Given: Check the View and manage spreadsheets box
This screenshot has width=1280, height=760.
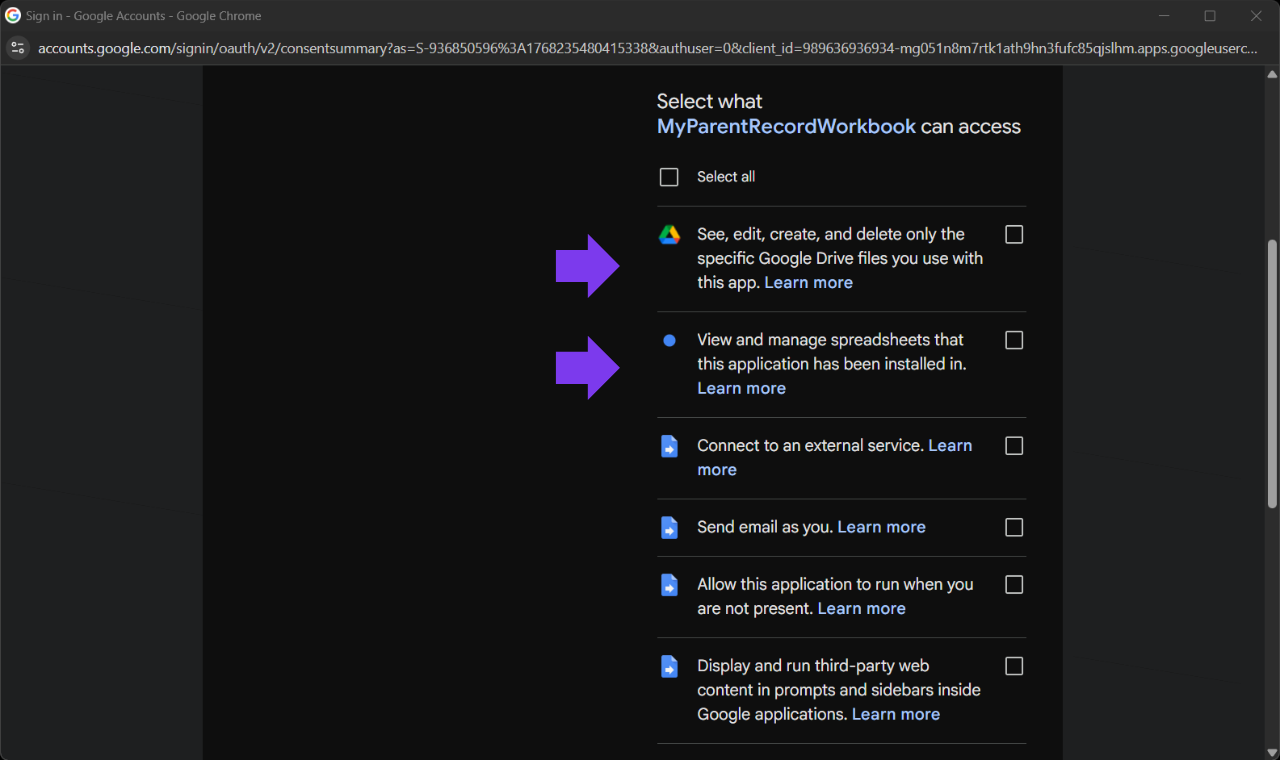Looking at the screenshot, I should click(1014, 340).
